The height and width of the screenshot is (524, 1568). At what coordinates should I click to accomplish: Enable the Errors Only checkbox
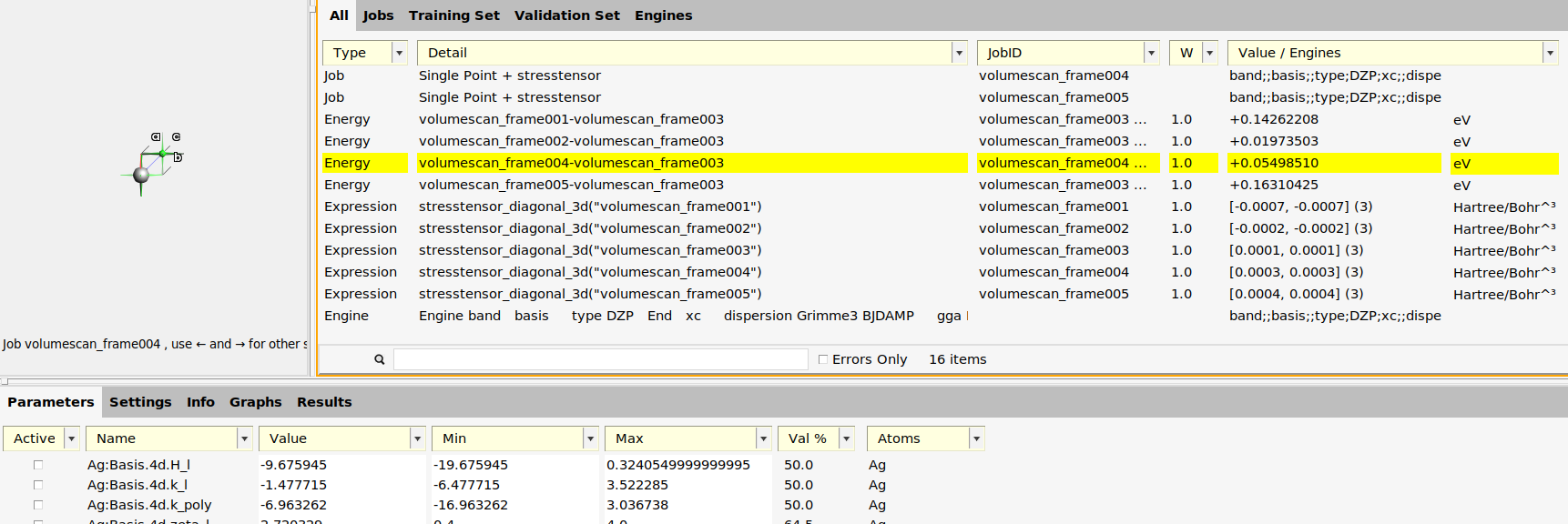pyautogui.click(x=823, y=359)
